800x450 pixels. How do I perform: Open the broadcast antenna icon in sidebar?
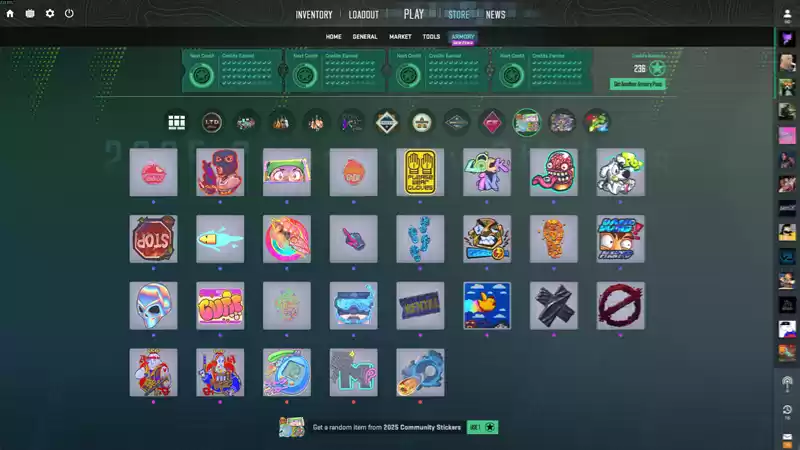(787, 383)
